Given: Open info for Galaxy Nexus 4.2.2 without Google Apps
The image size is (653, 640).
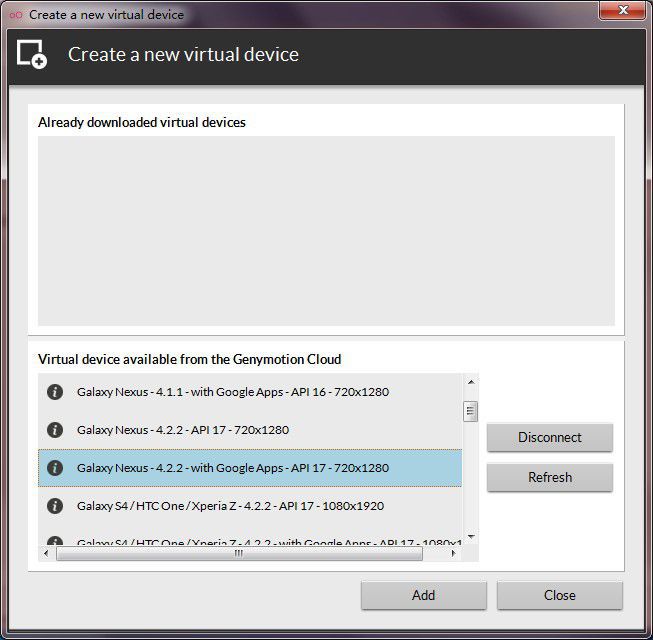Looking at the screenshot, I should point(55,430).
